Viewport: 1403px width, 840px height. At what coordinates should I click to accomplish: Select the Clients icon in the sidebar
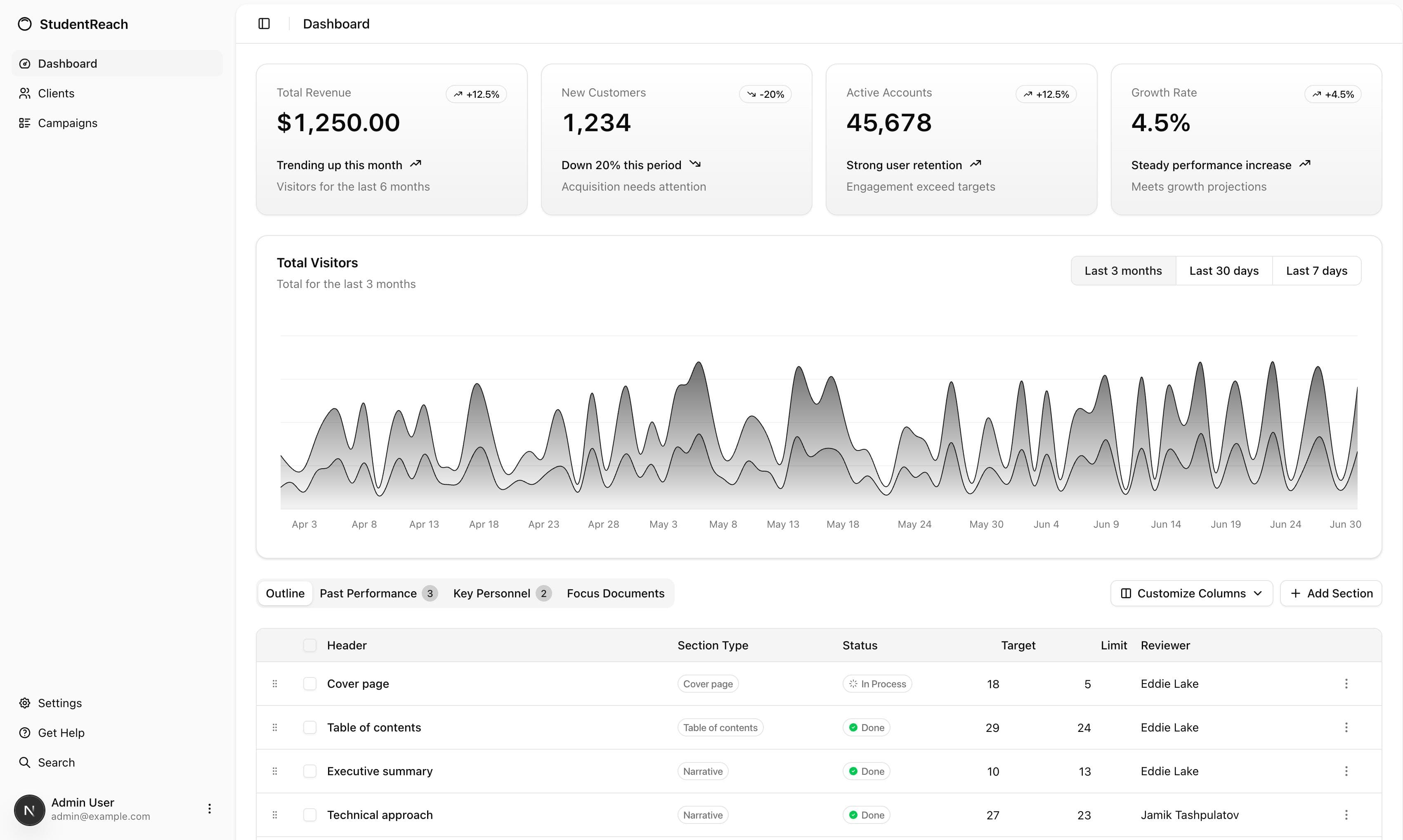(25, 93)
